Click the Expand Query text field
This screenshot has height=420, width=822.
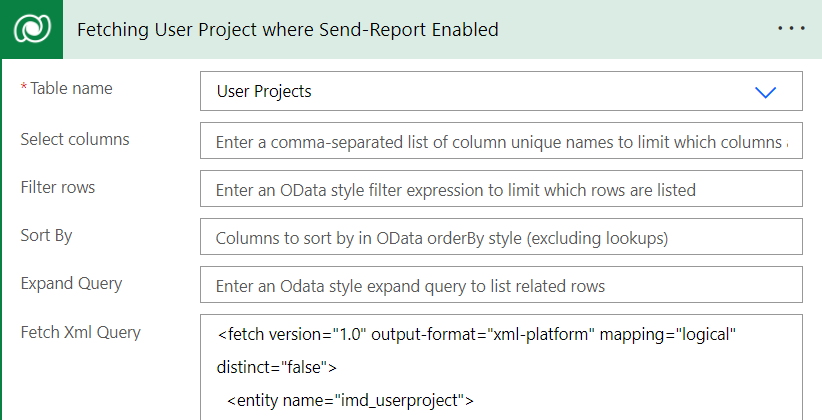(x=501, y=286)
